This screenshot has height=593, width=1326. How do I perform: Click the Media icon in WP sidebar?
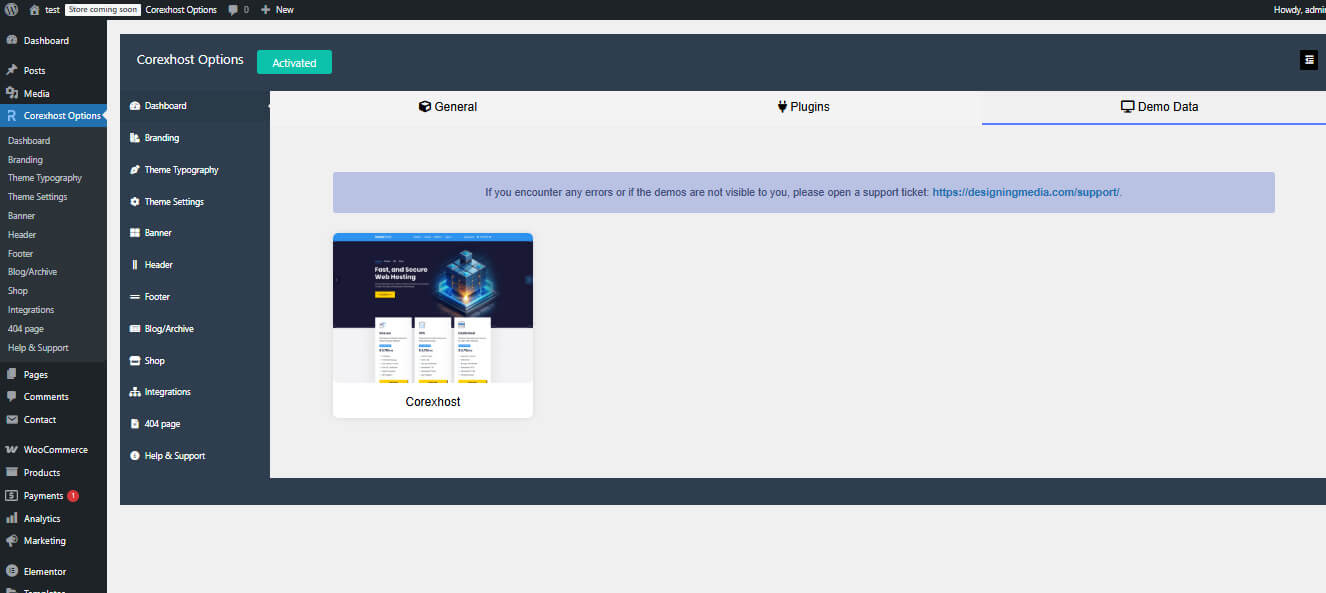click(x=12, y=93)
